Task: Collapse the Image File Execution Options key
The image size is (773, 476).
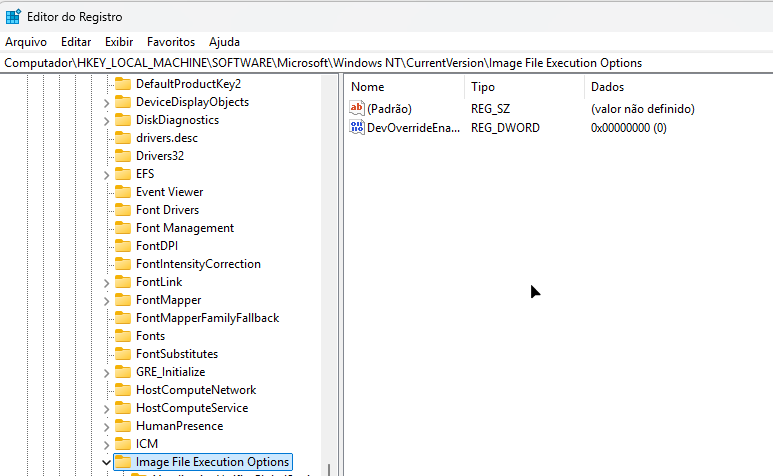Action: pyautogui.click(x=107, y=462)
